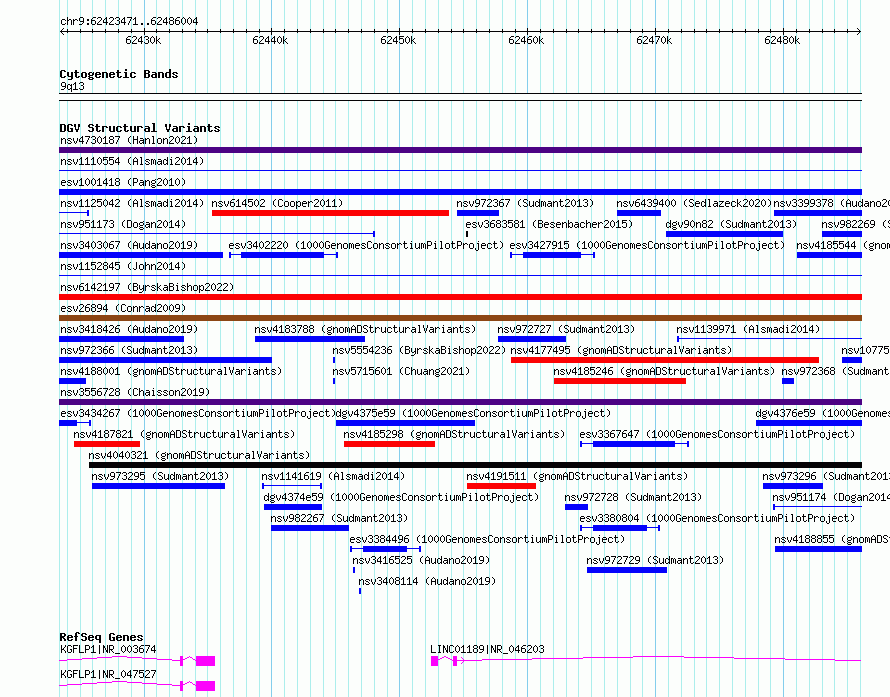Select the red nsv4191511 variant bar
This screenshot has height=697, width=890.
pos(501,486)
